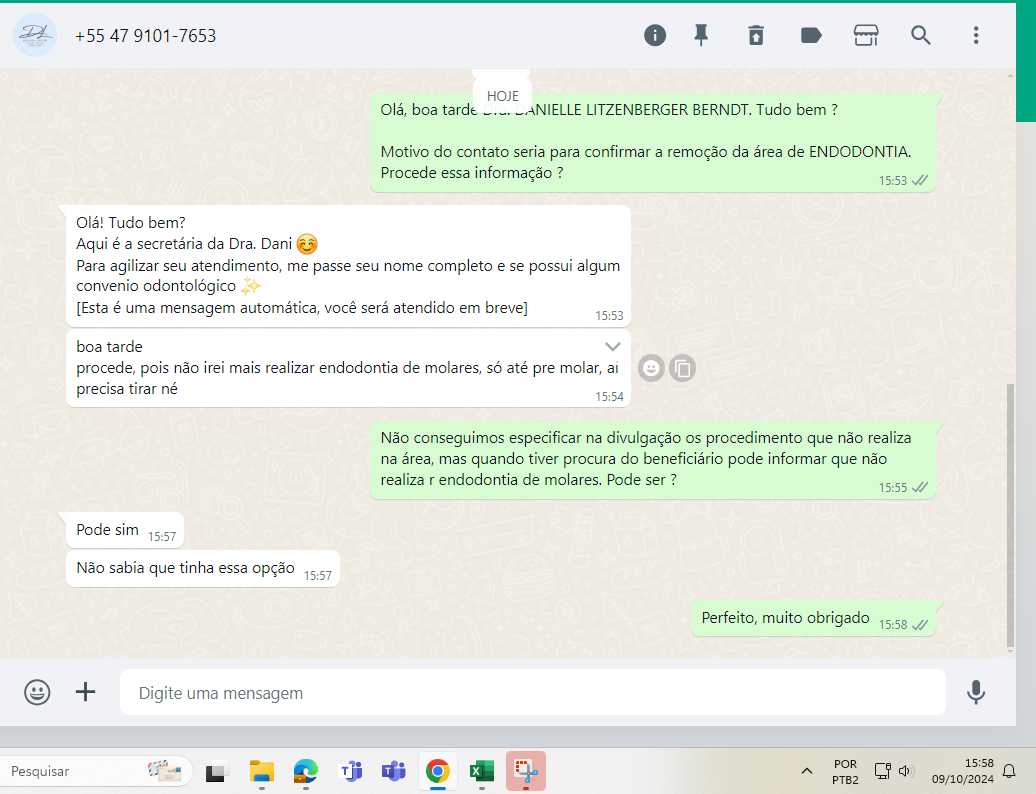The width and height of the screenshot is (1036, 794).
Task: Start voice recording with microphone icon
Action: point(976,692)
